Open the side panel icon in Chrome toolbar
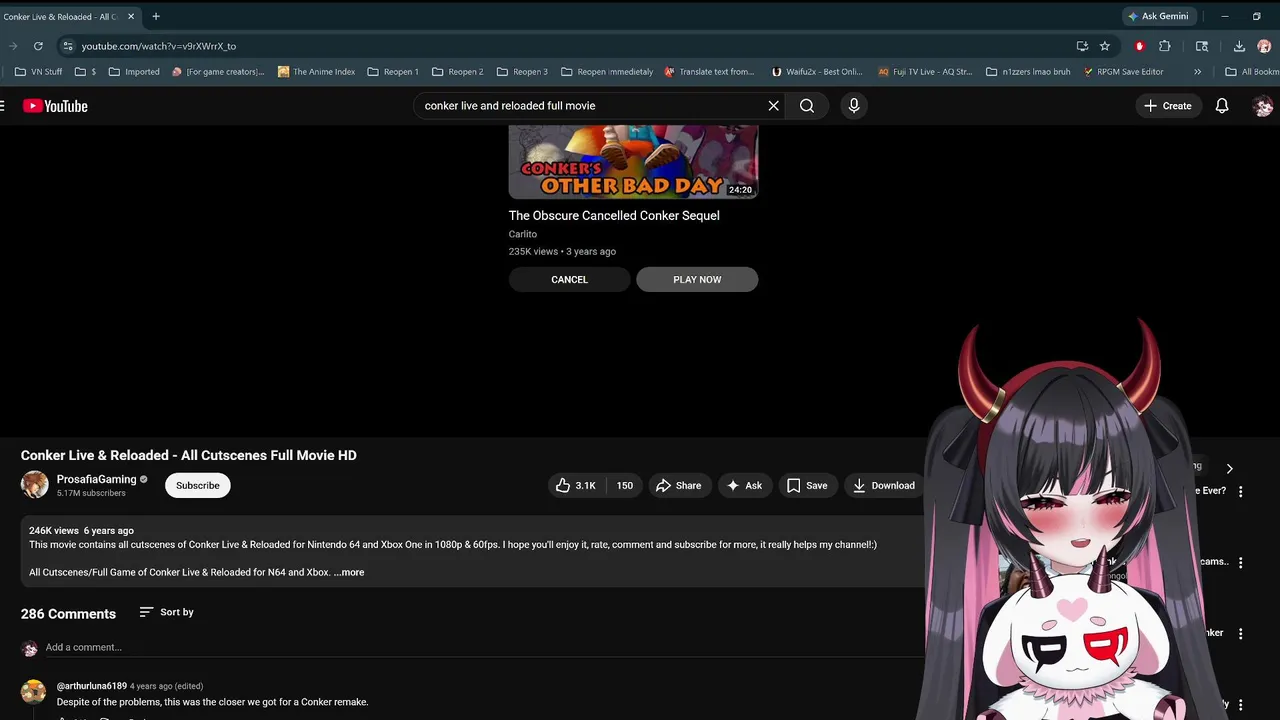This screenshot has height=720, width=1280. [x=1202, y=46]
